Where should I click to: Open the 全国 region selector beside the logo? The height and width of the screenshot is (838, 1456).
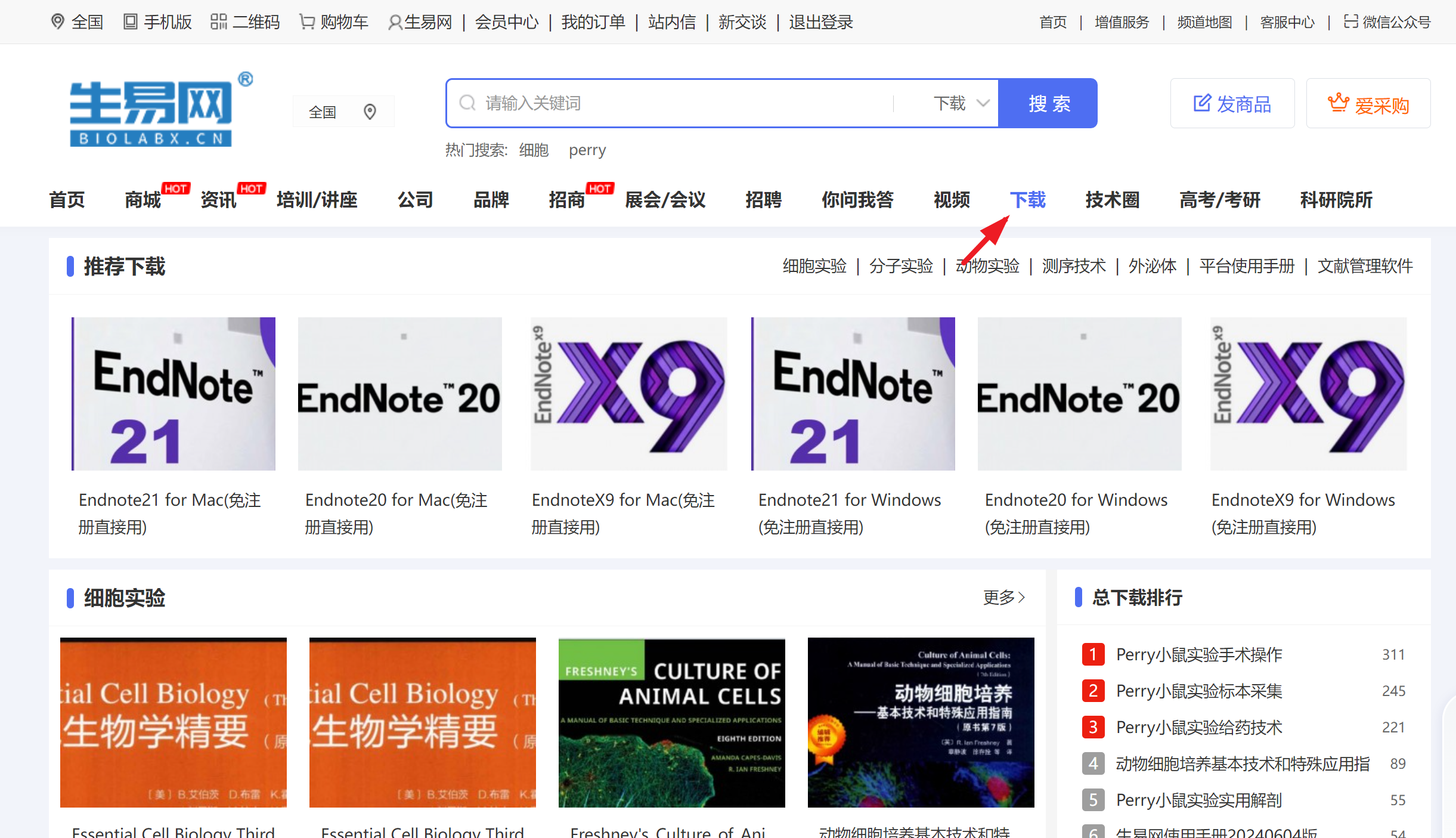[343, 112]
